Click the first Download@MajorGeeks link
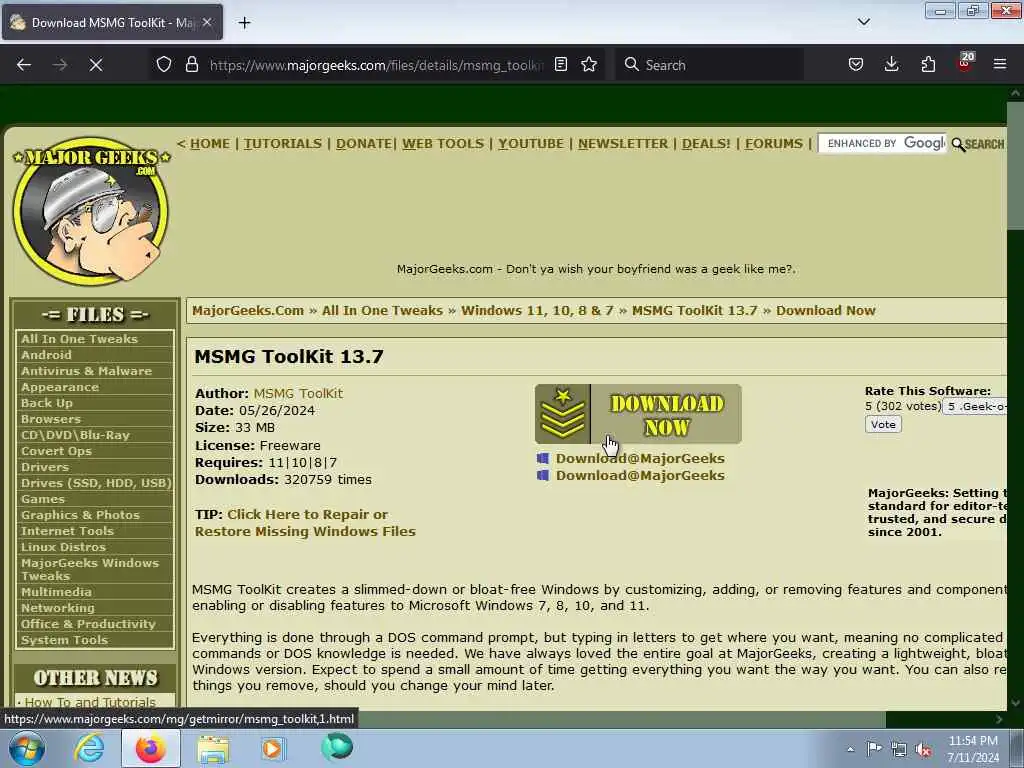 point(640,458)
